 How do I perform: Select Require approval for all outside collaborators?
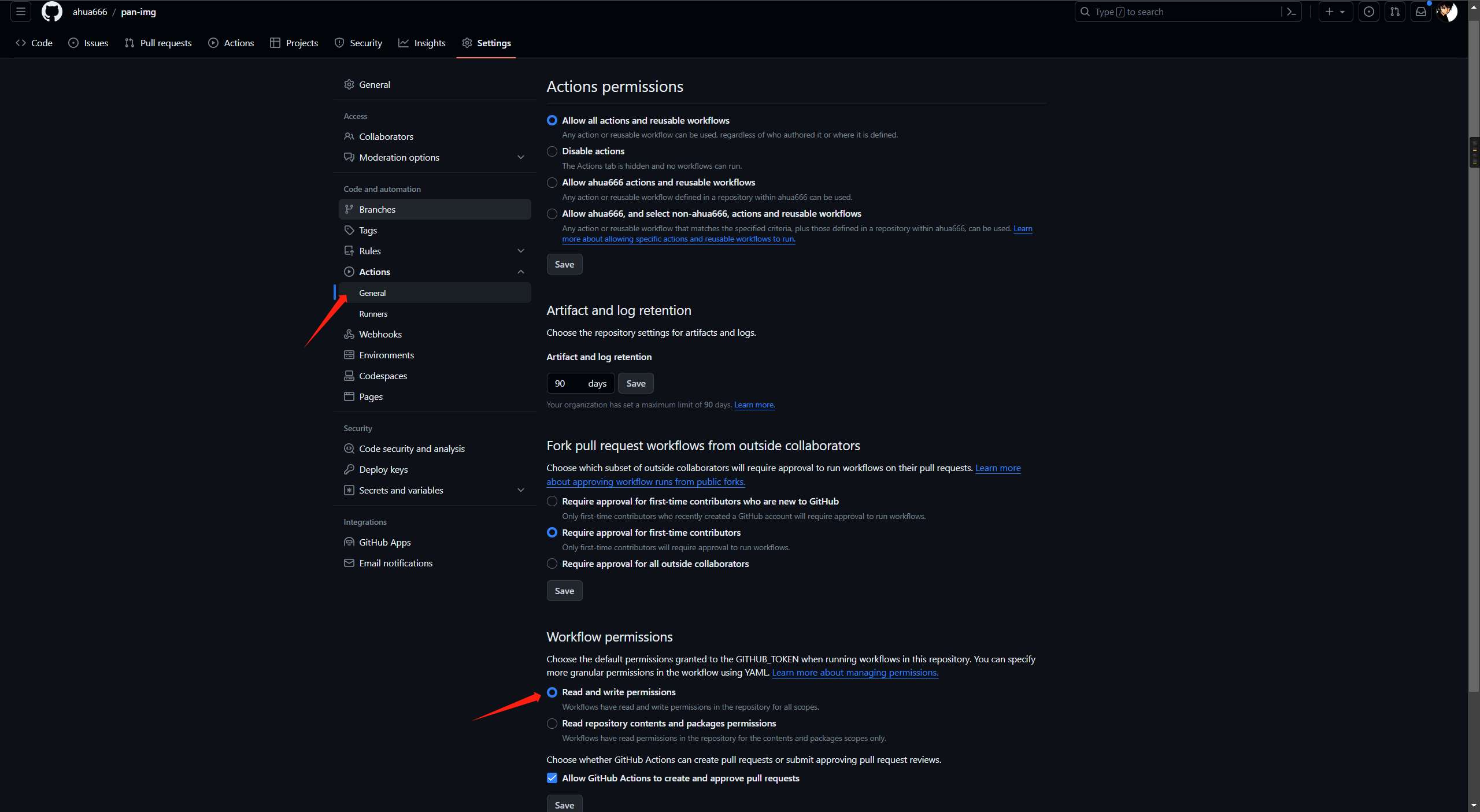(x=552, y=563)
